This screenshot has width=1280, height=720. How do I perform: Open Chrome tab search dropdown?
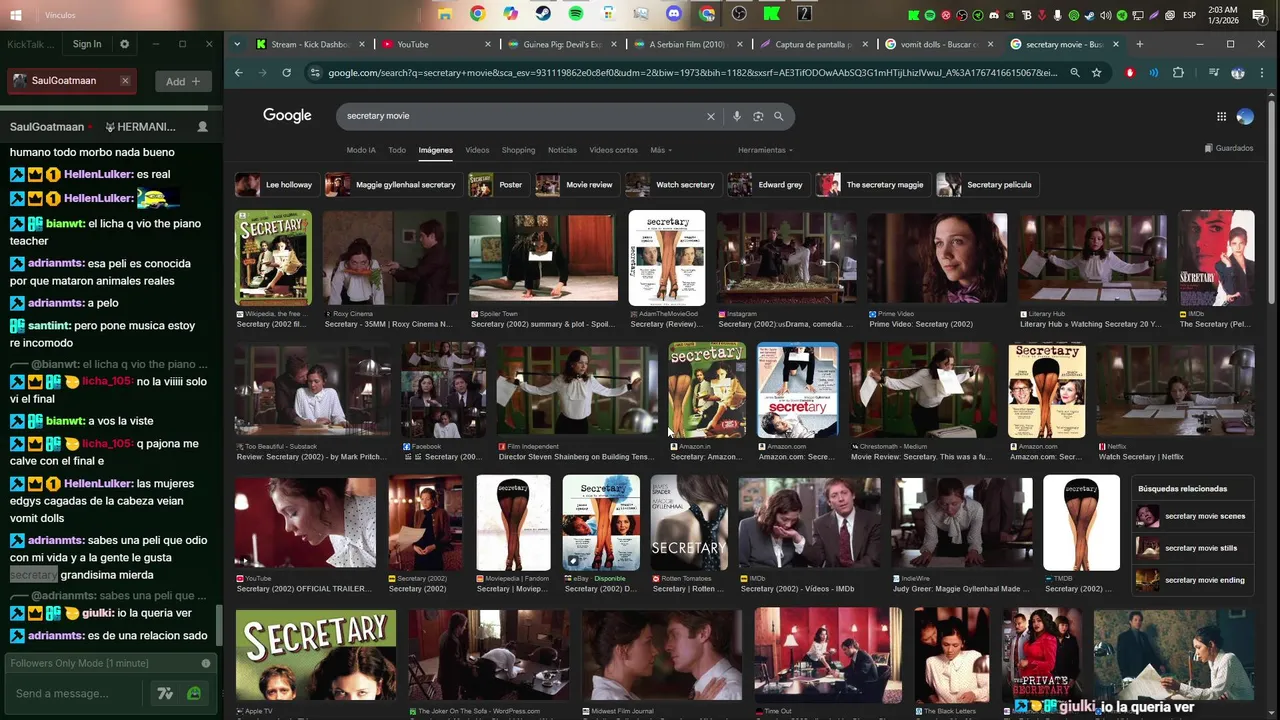coord(237,44)
